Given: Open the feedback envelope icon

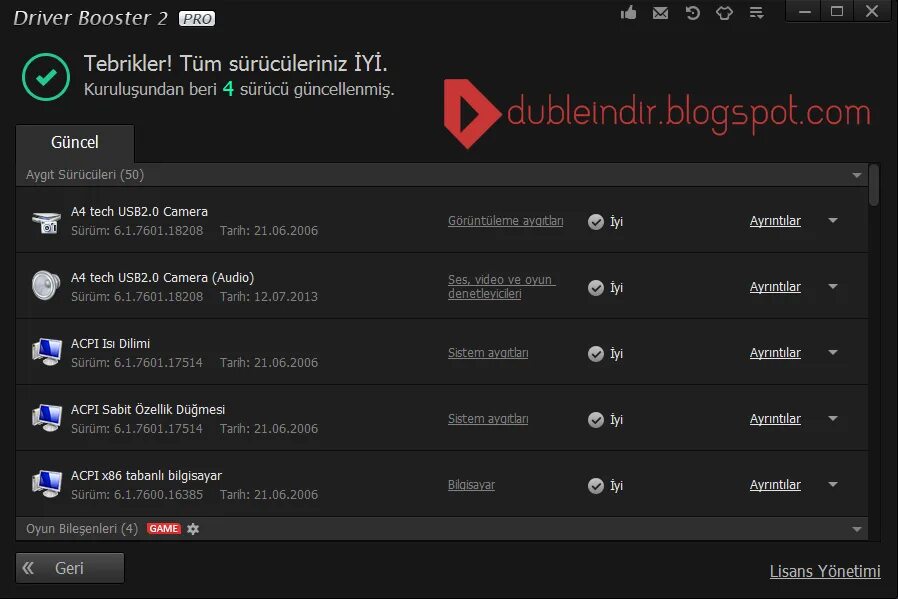Looking at the screenshot, I should coord(660,13).
